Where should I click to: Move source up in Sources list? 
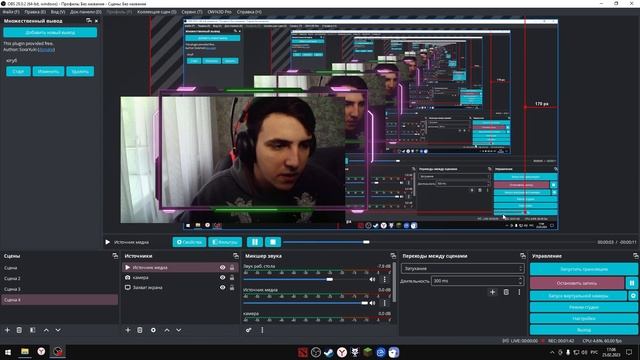point(167,330)
